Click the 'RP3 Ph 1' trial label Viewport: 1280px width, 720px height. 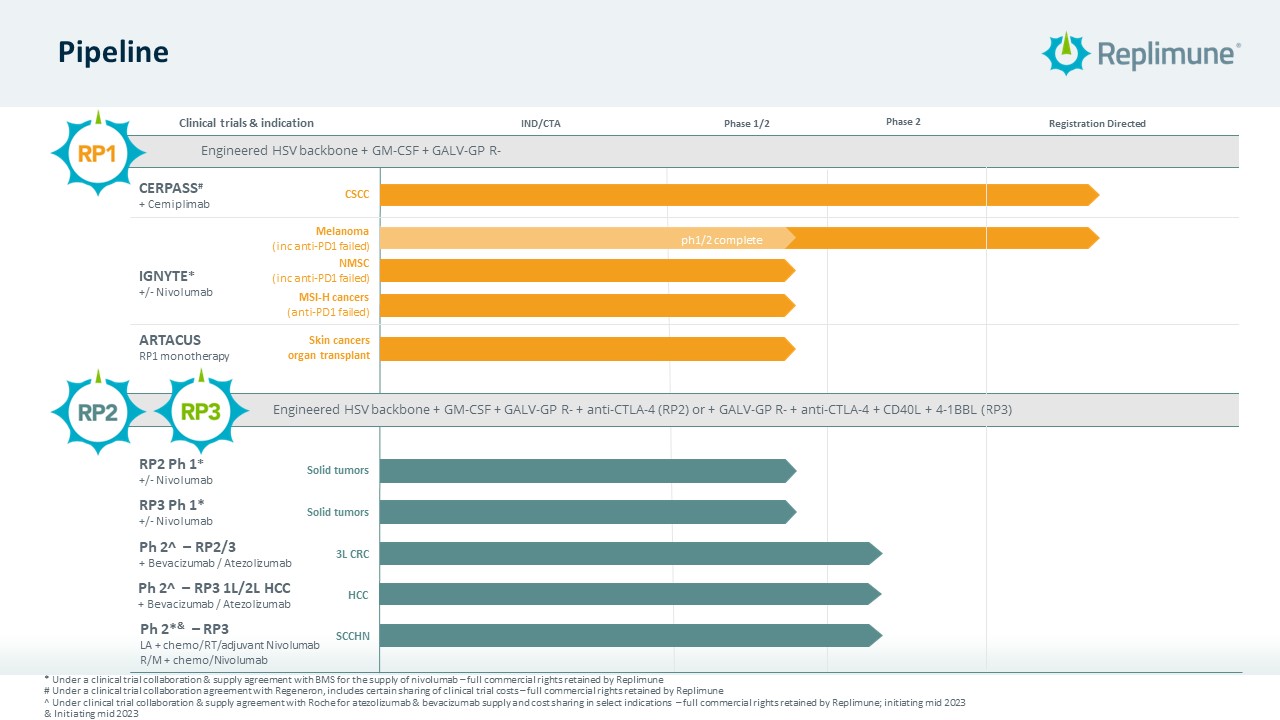pyautogui.click(x=171, y=505)
